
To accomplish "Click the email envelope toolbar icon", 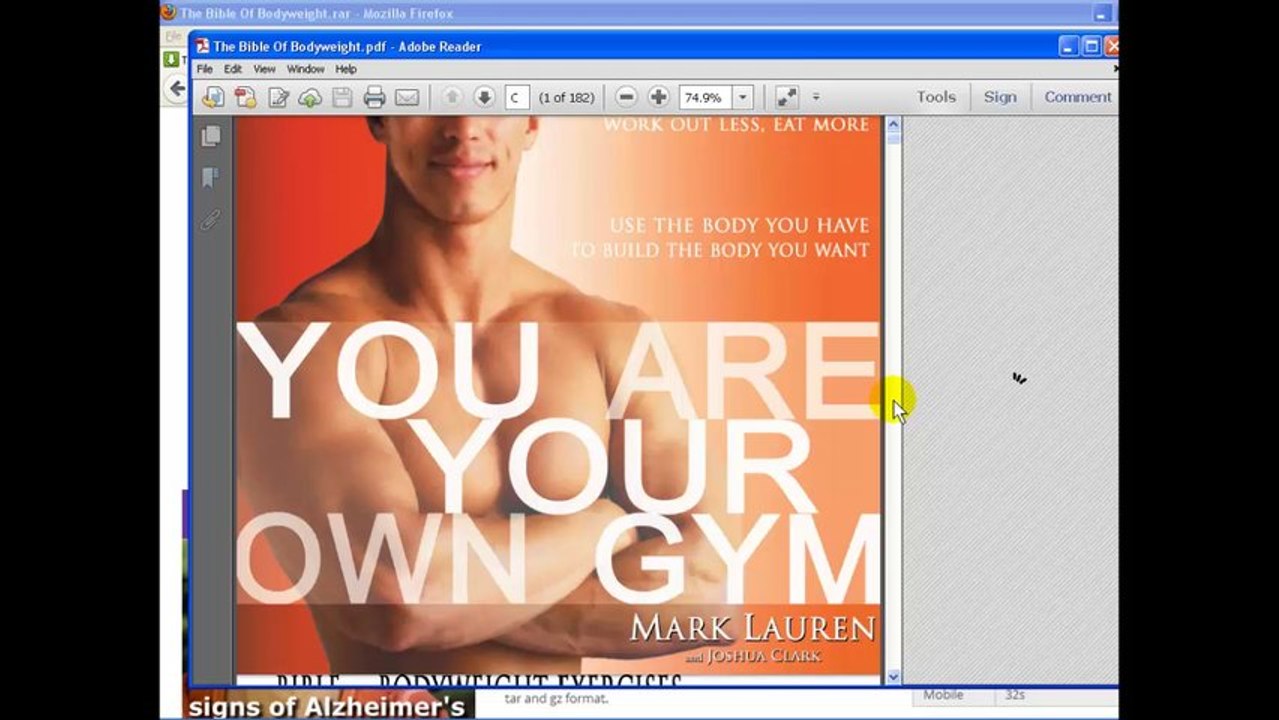I will (x=407, y=97).
